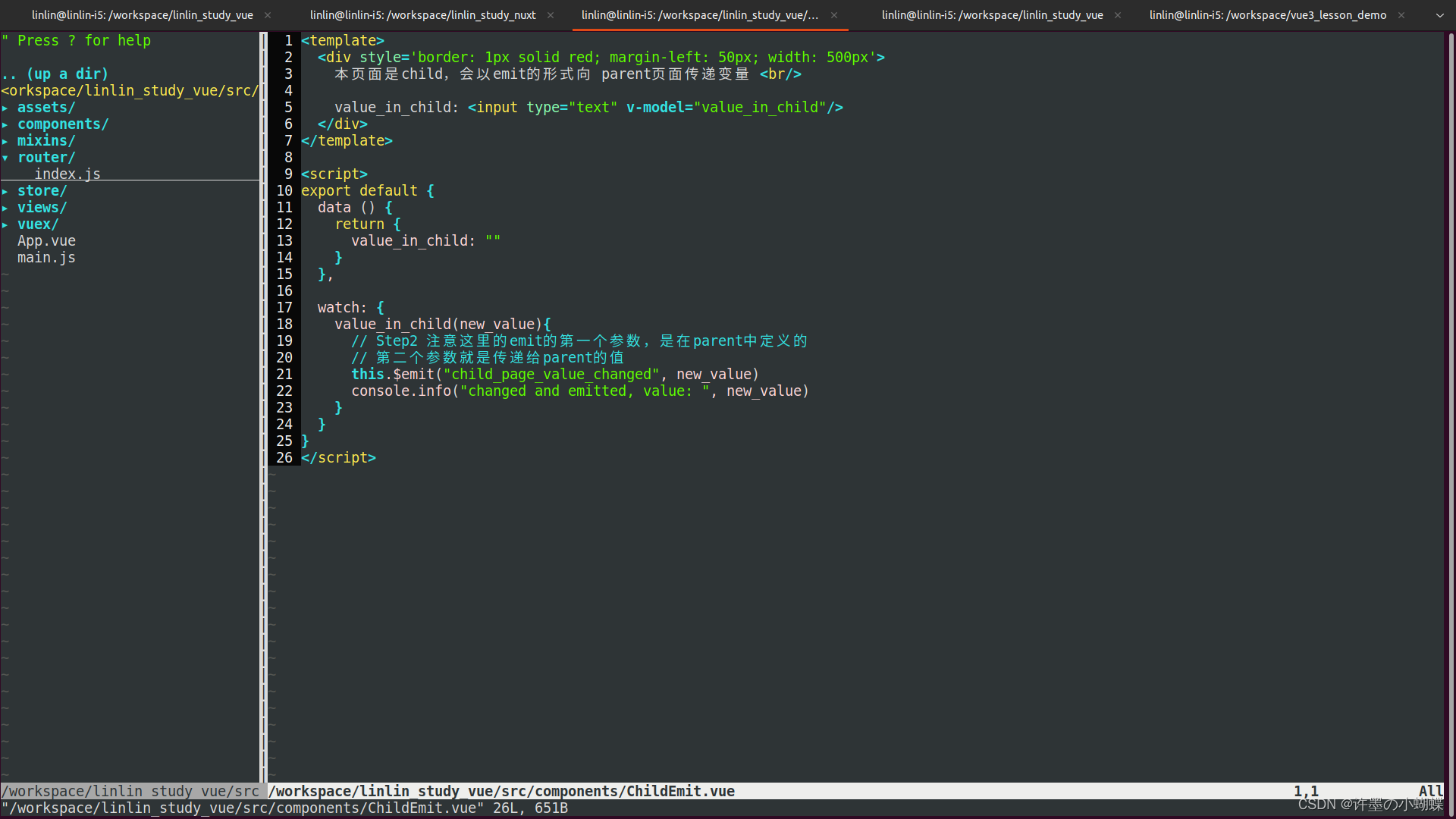This screenshot has height=819, width=1456.
Task: Expand the components/ directory arrow
Action: (5, 125)
